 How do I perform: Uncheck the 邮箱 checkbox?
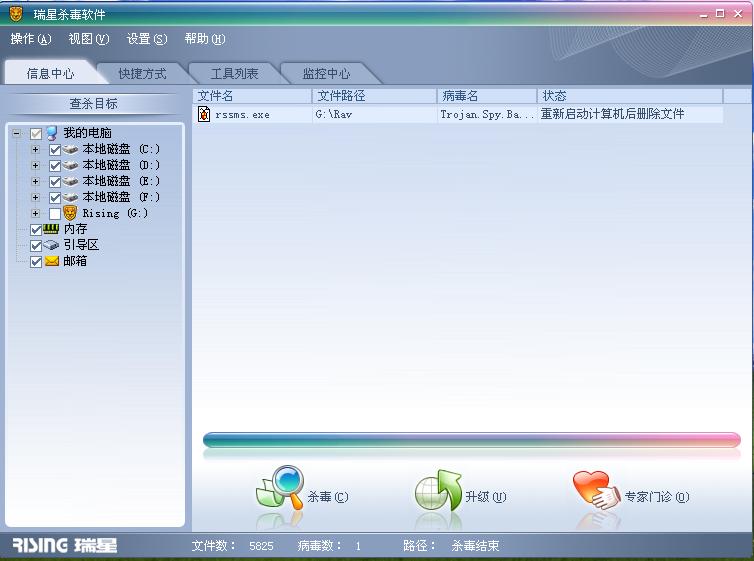click(36, 262)
